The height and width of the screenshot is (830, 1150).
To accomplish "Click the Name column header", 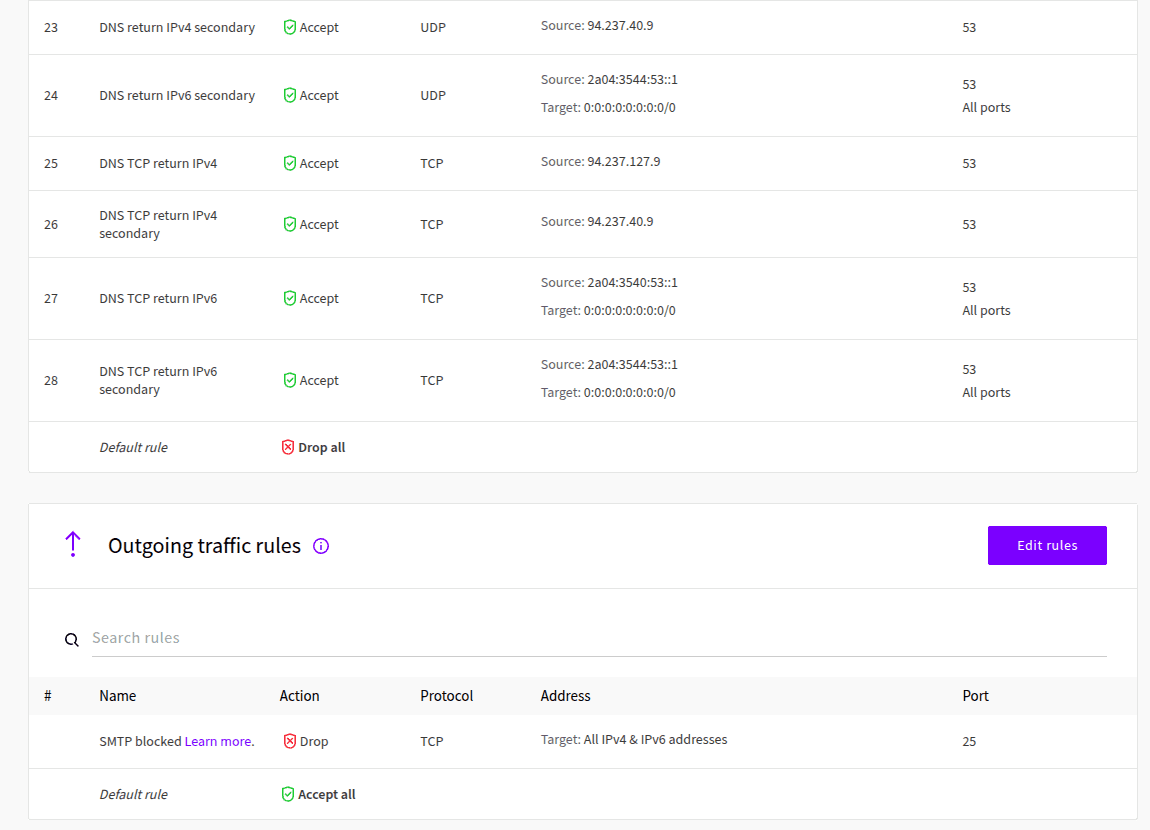I will pos(117,696).
